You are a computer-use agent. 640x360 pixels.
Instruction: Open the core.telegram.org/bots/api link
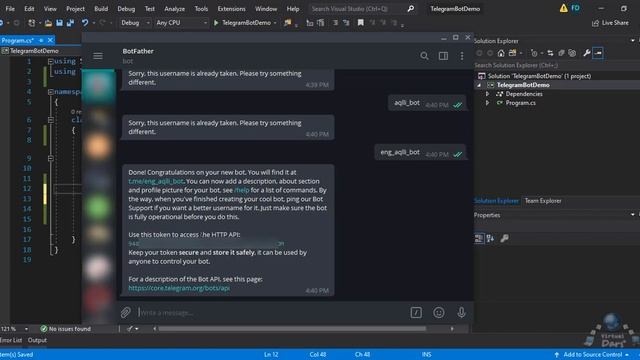point(179,288)
